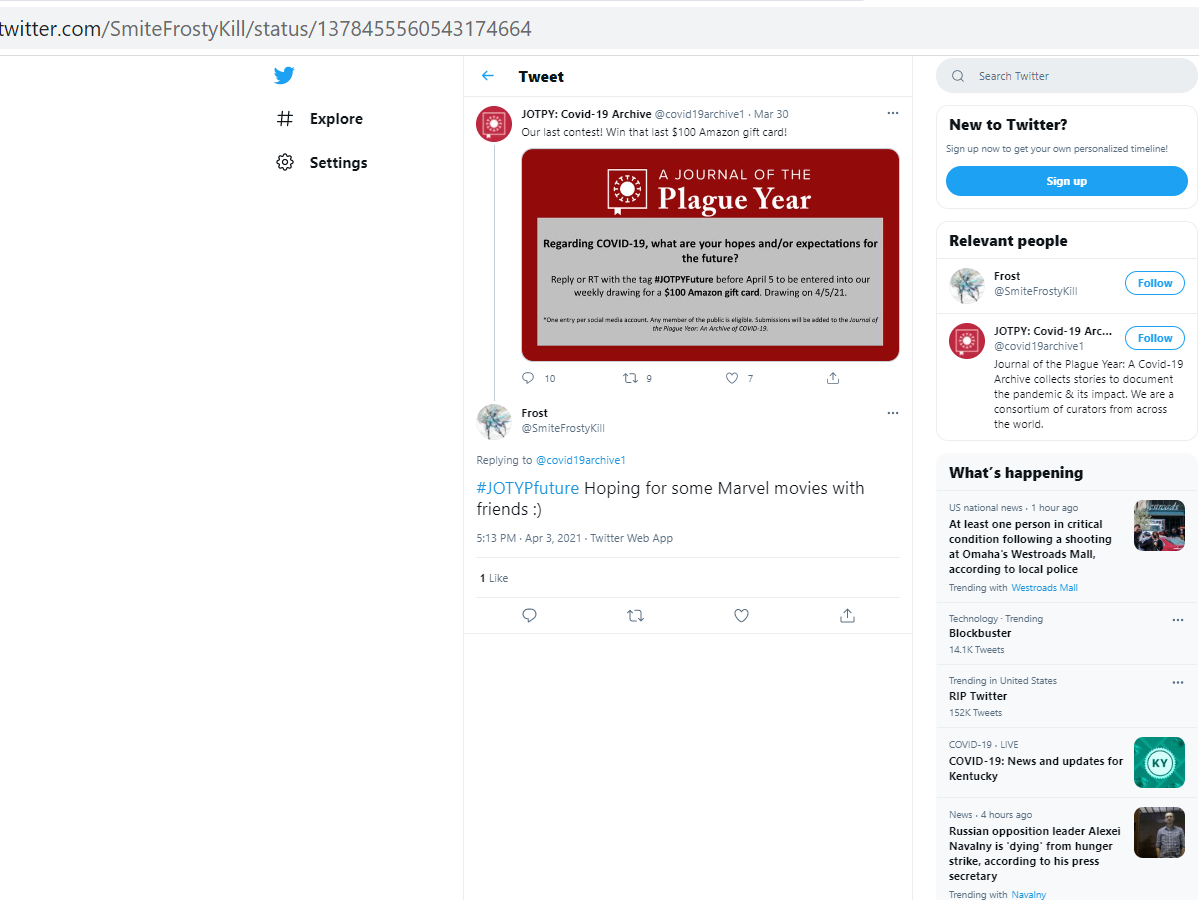Screen dimensions: 1199x900
Task: Share the JOTPY contest tweet
Action: click(x=833, y=378)
